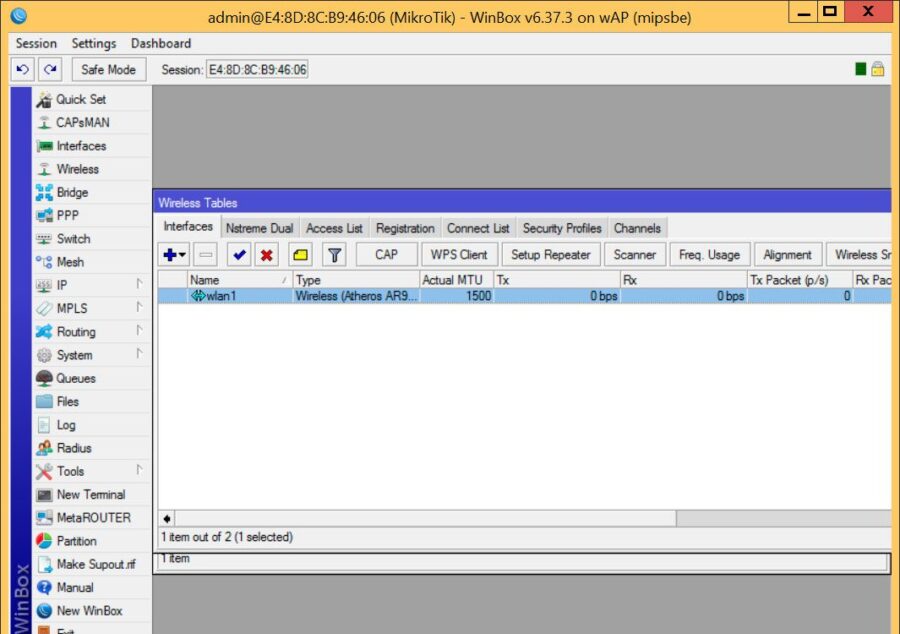Image resolution: width=900 pixels, height=634 pixels.
Task: Open the Mesh section
Action: tap(92, 262)
